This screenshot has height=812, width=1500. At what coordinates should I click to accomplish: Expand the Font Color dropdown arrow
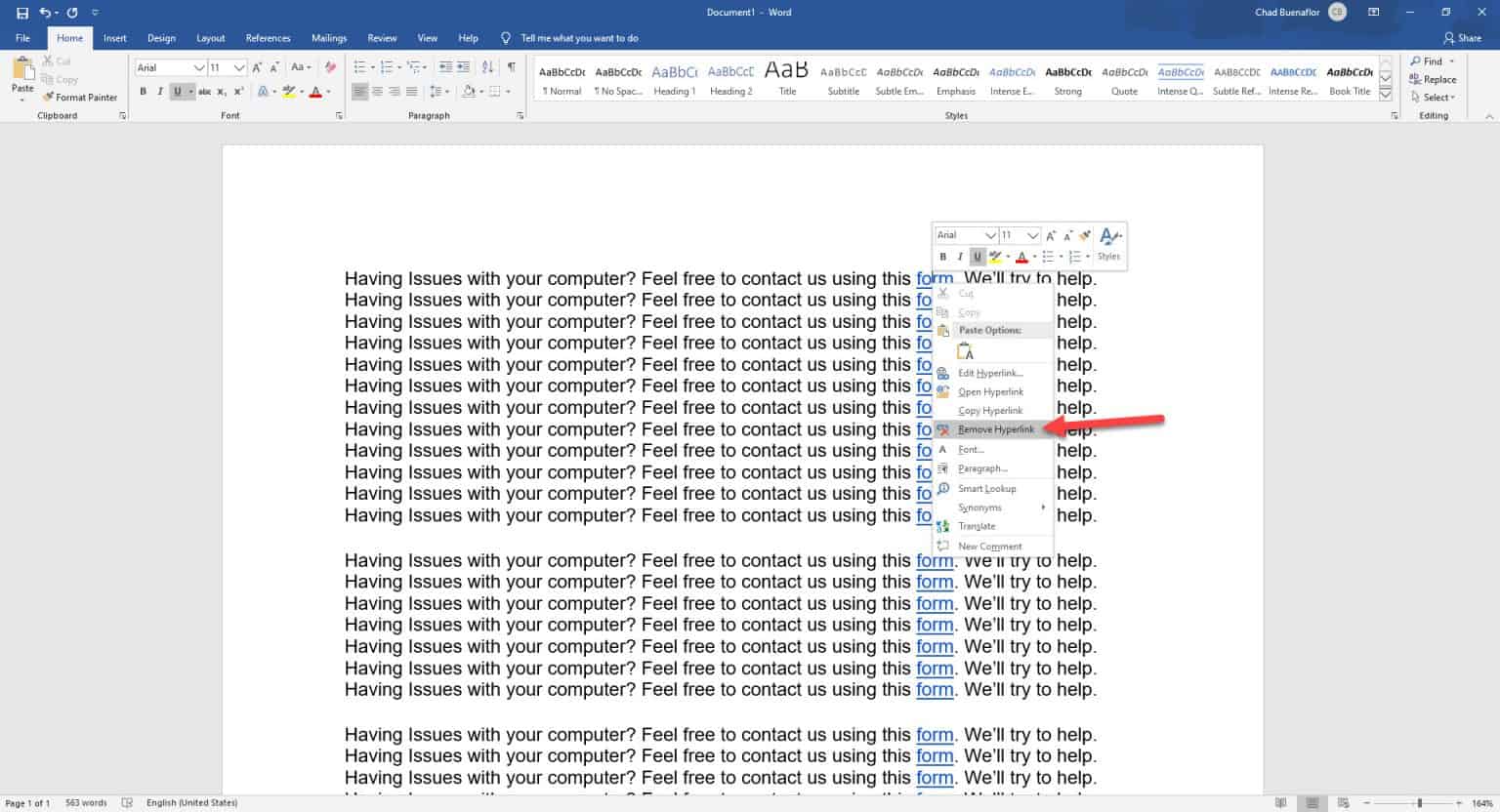point(328,91)
